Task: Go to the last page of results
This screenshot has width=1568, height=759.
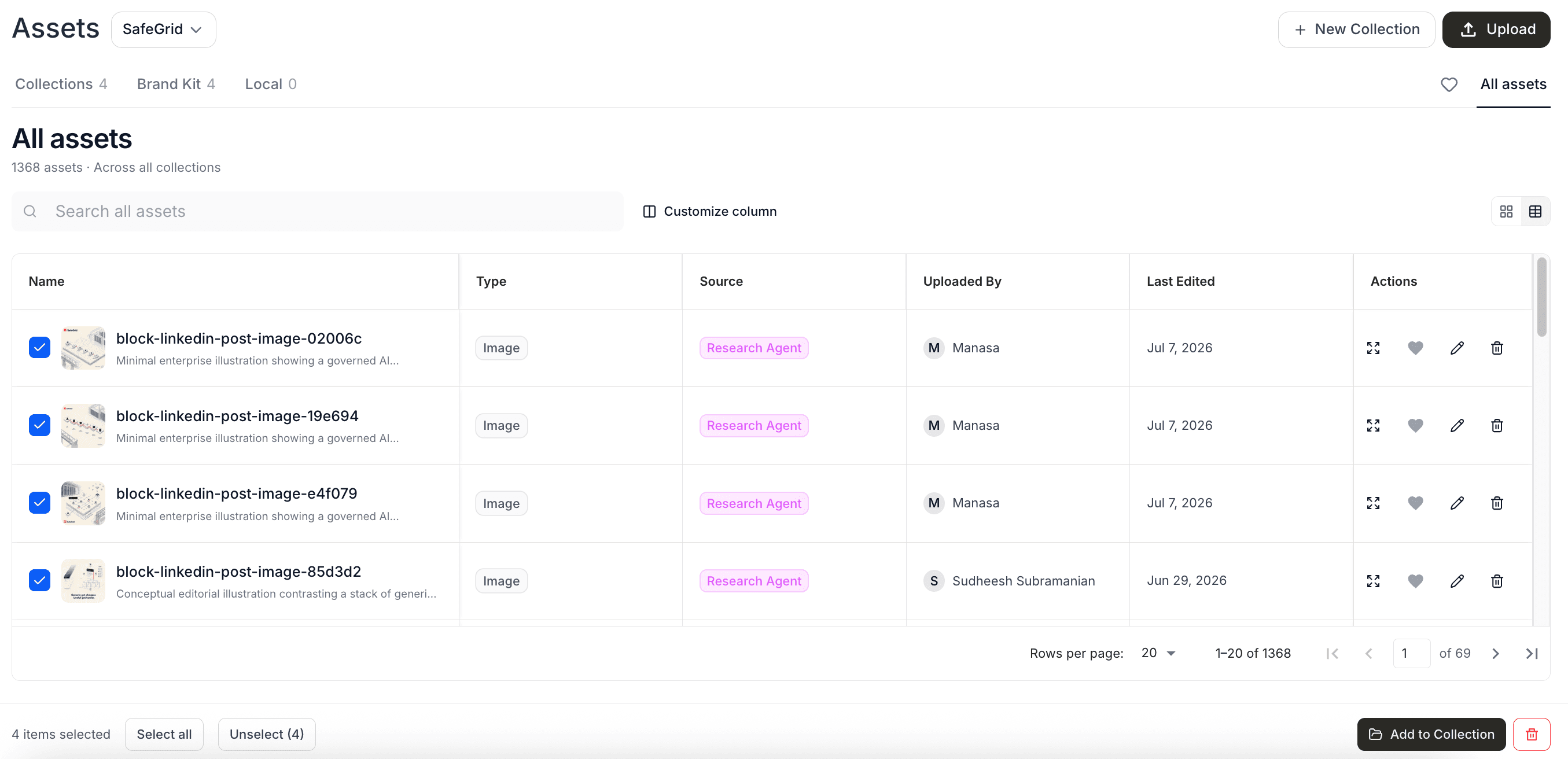Action: pyautogui.click(x=1532, y=653)
